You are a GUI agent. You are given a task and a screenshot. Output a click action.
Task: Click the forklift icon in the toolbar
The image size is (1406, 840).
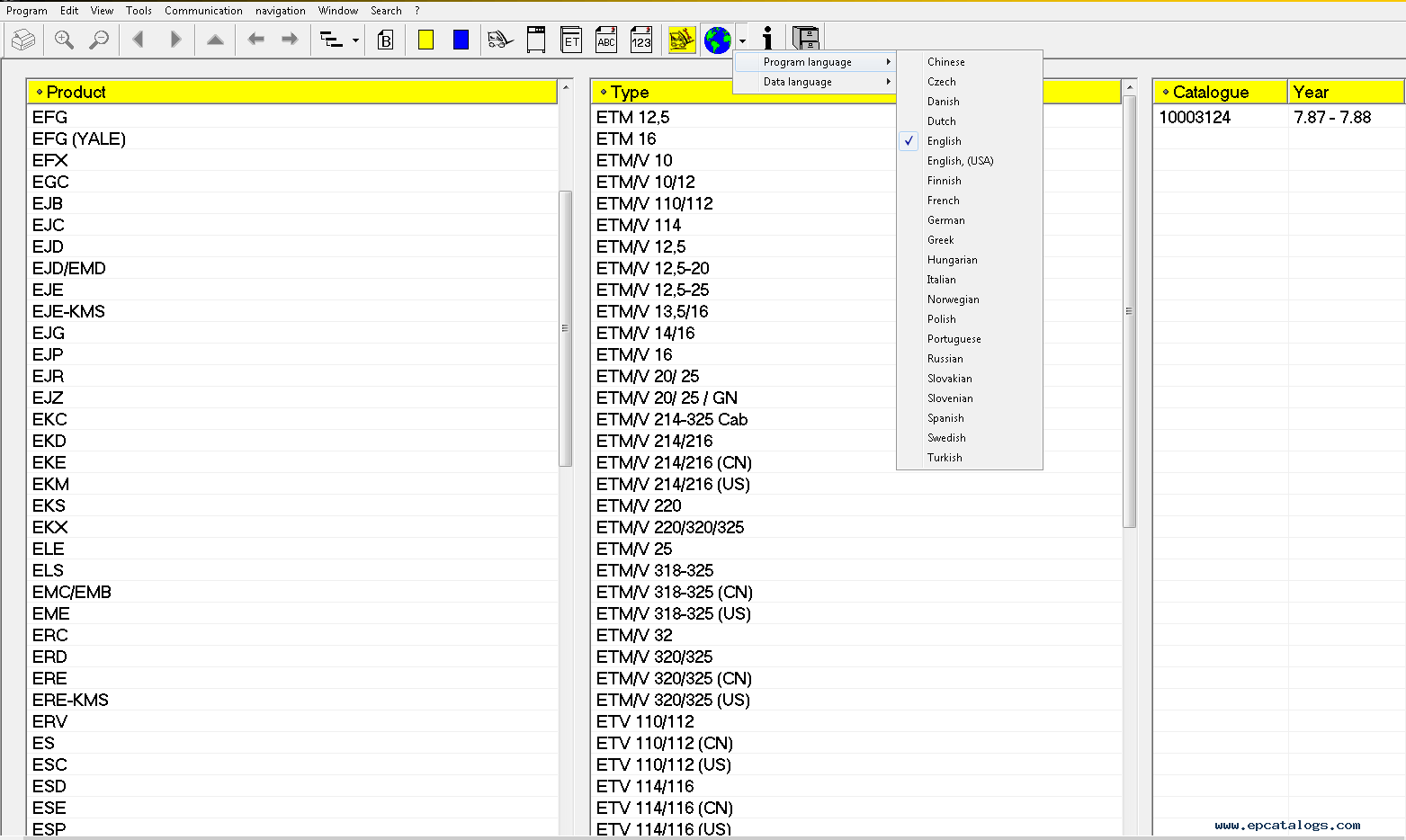(499, 40)
